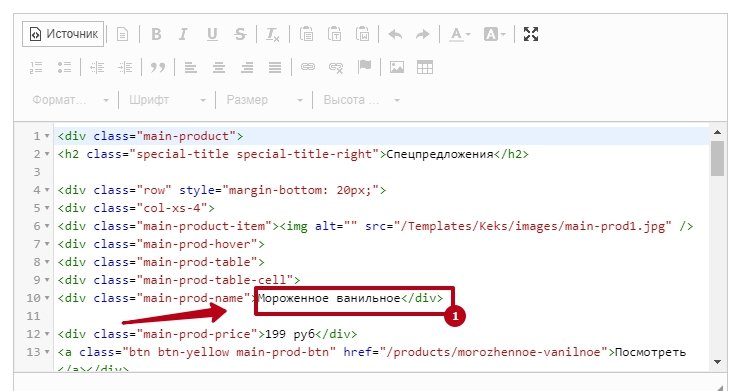Click the Insert Image icon
Viewport: 740px width, 391px height.
pyautogui.click(x=397, y=68)
